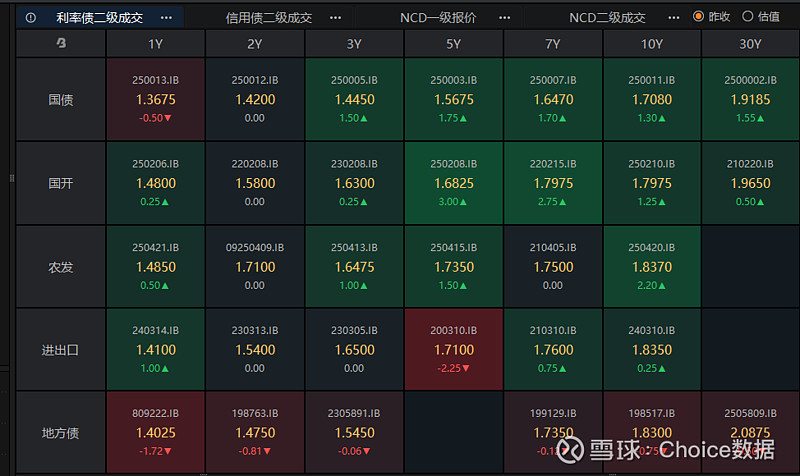Open the more menu next to NCD一级报价
Screen dimensions: 800x476
tap(505, 18)
